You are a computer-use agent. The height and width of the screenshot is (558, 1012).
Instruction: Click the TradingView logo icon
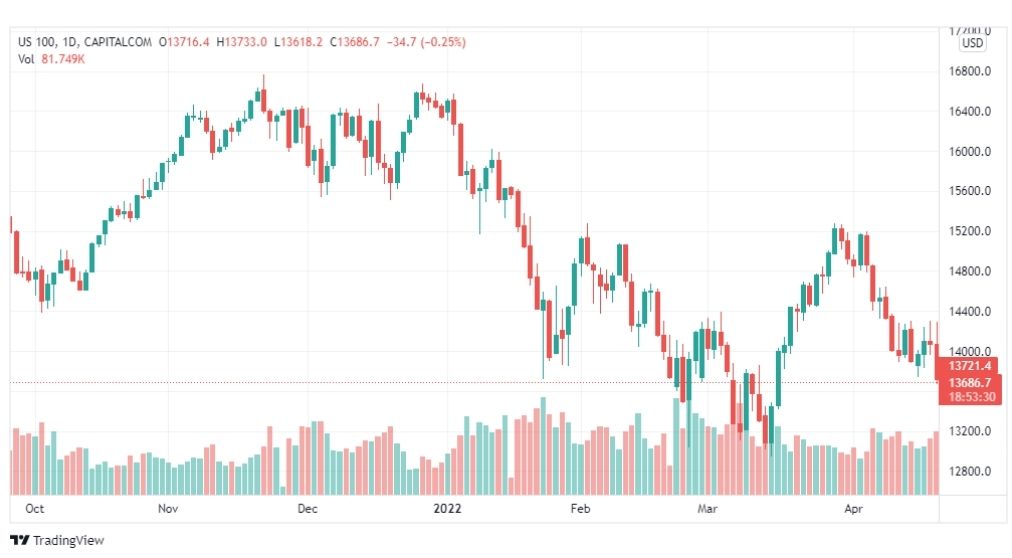(x=19, y=540)
